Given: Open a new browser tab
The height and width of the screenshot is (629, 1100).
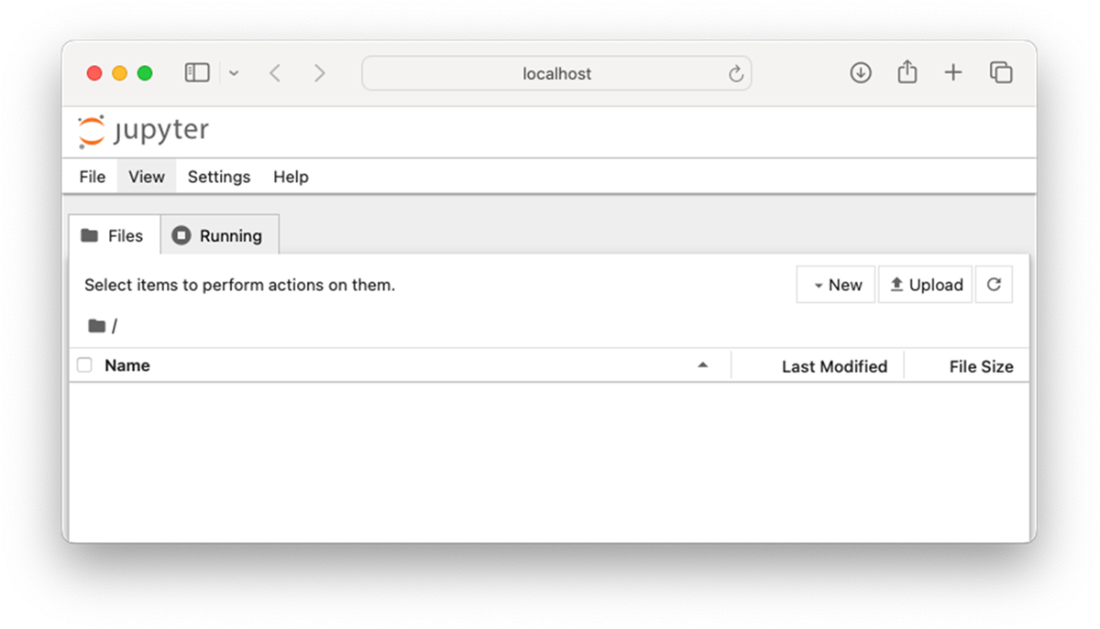Looking at the screenshot, I should pos(953,73).
